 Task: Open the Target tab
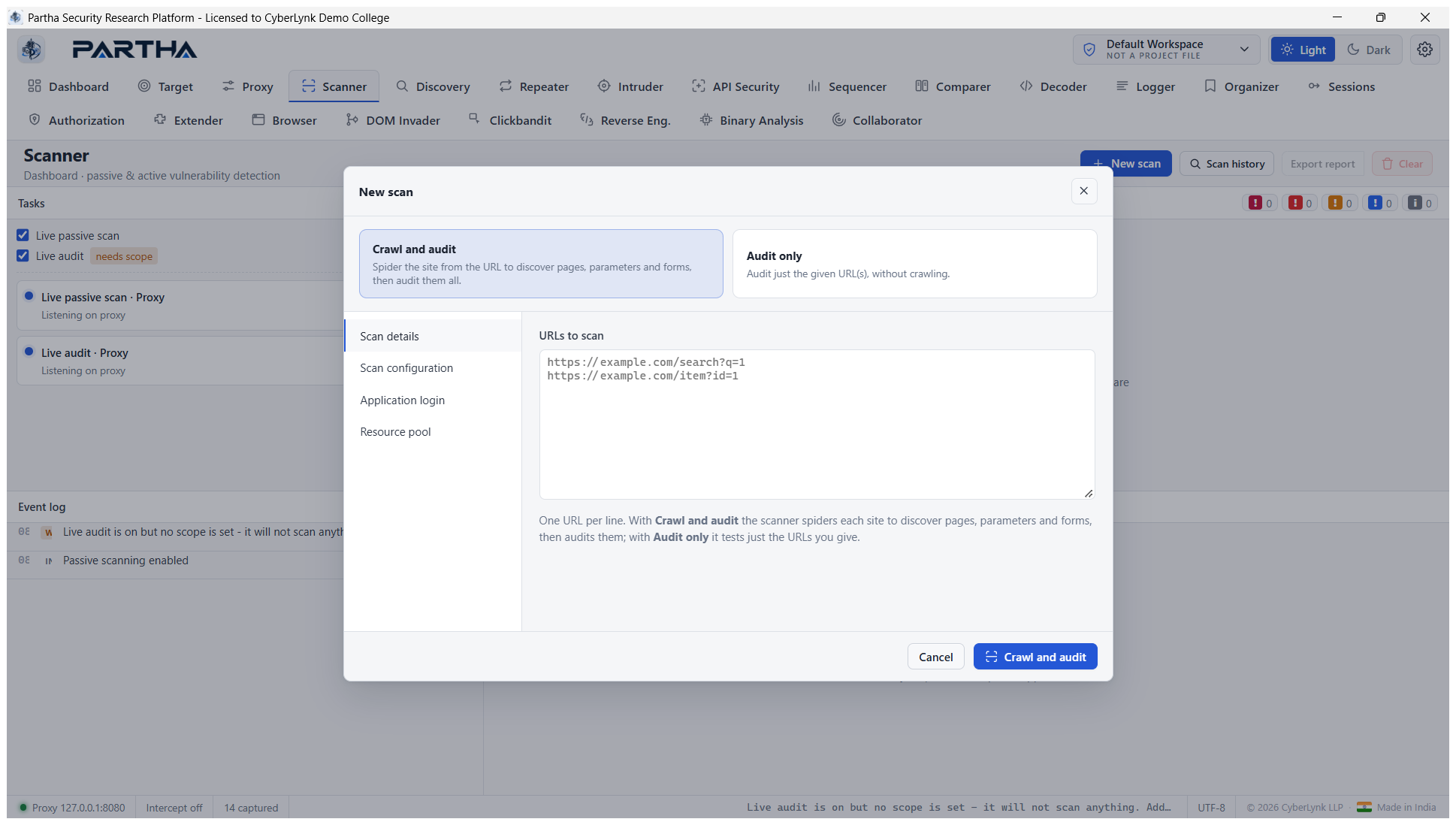pyautogui.click(x=165, y=86)
